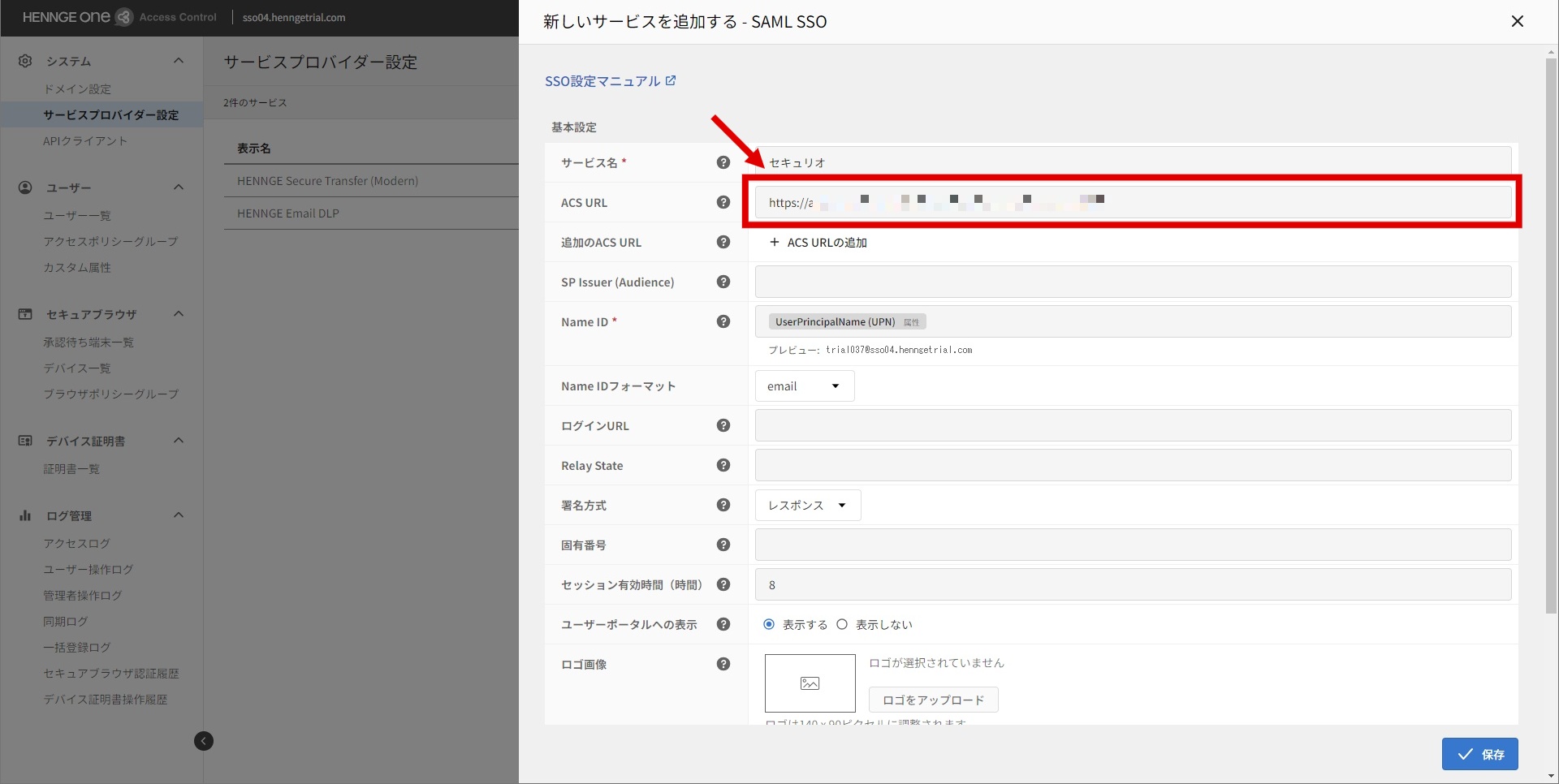Click the help icon for SP Issuer (Audience)
The width and height of the screenshot is (1559, 784).
tap(723, 282)
